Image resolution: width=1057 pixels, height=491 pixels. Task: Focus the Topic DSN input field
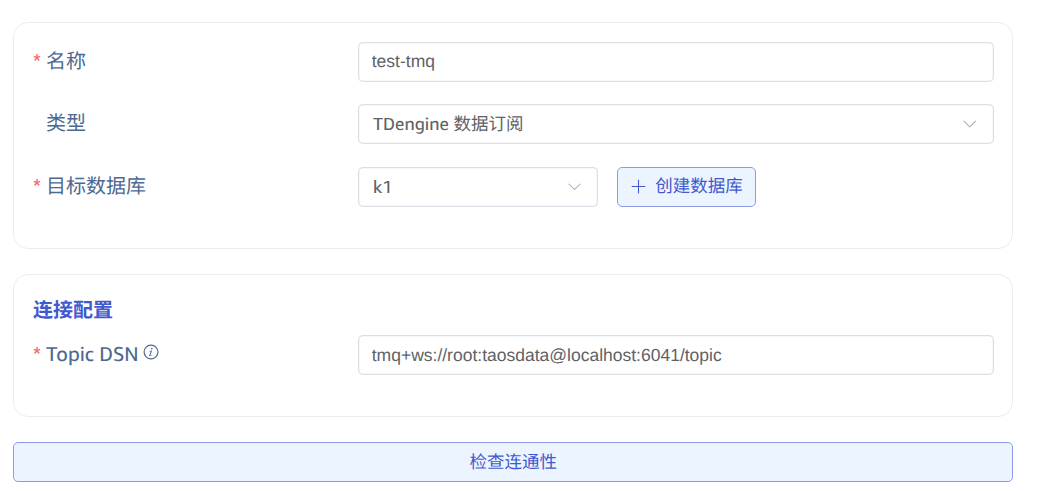(x=675, y=355)
